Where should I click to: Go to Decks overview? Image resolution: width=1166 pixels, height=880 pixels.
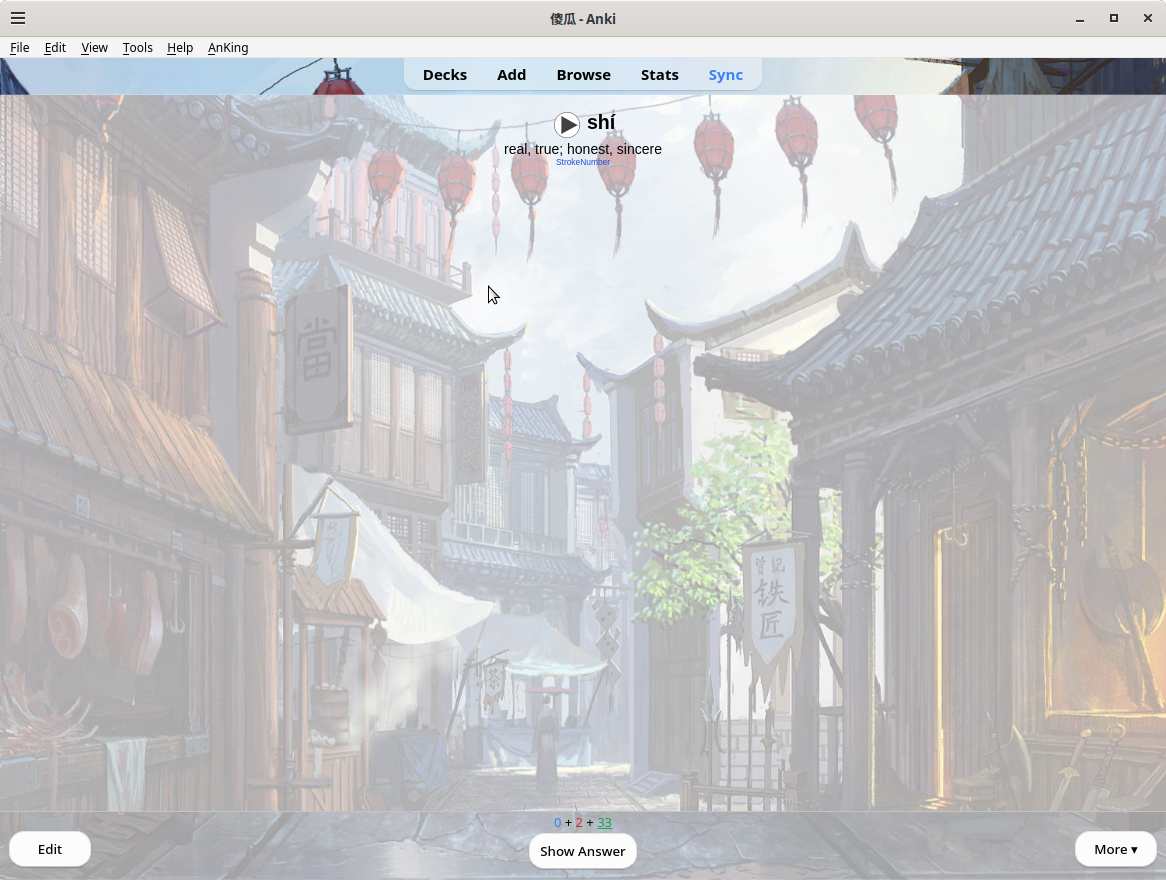tap(445, 75)
